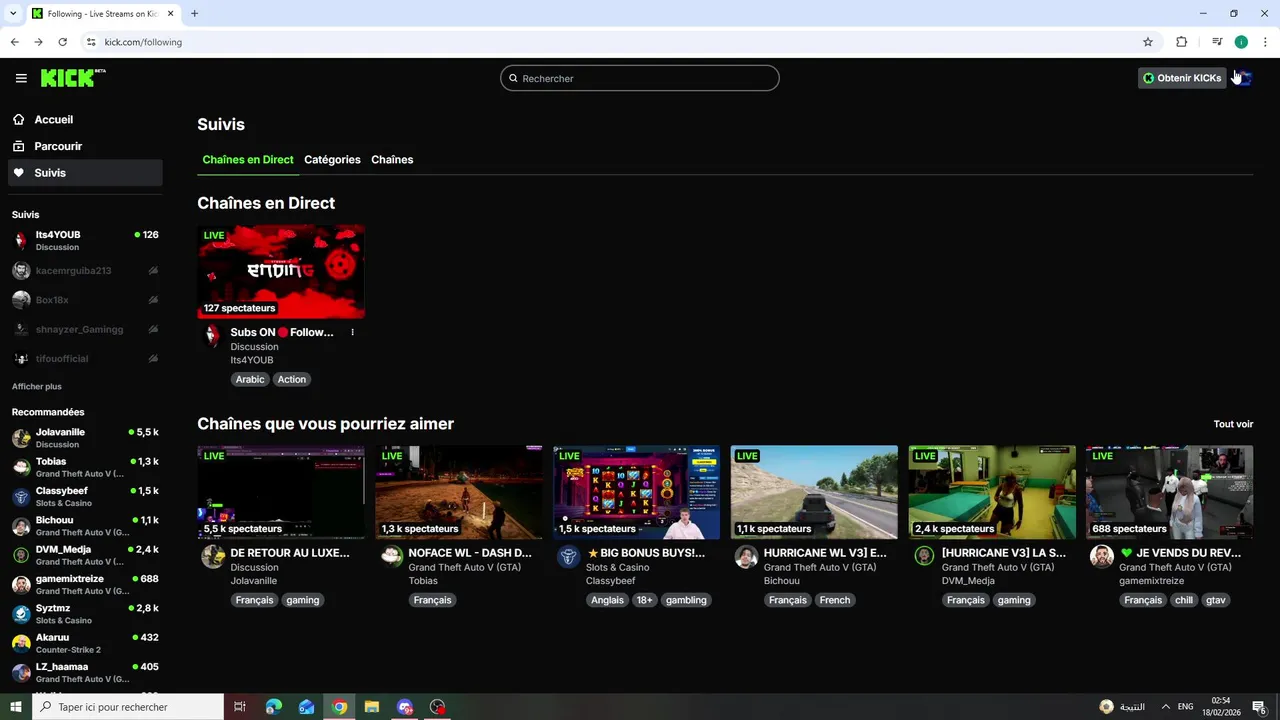Click Tobias avatar under stream card
Image resolution: width=1280 pixels, height=720 pixels.
(391, 557)
